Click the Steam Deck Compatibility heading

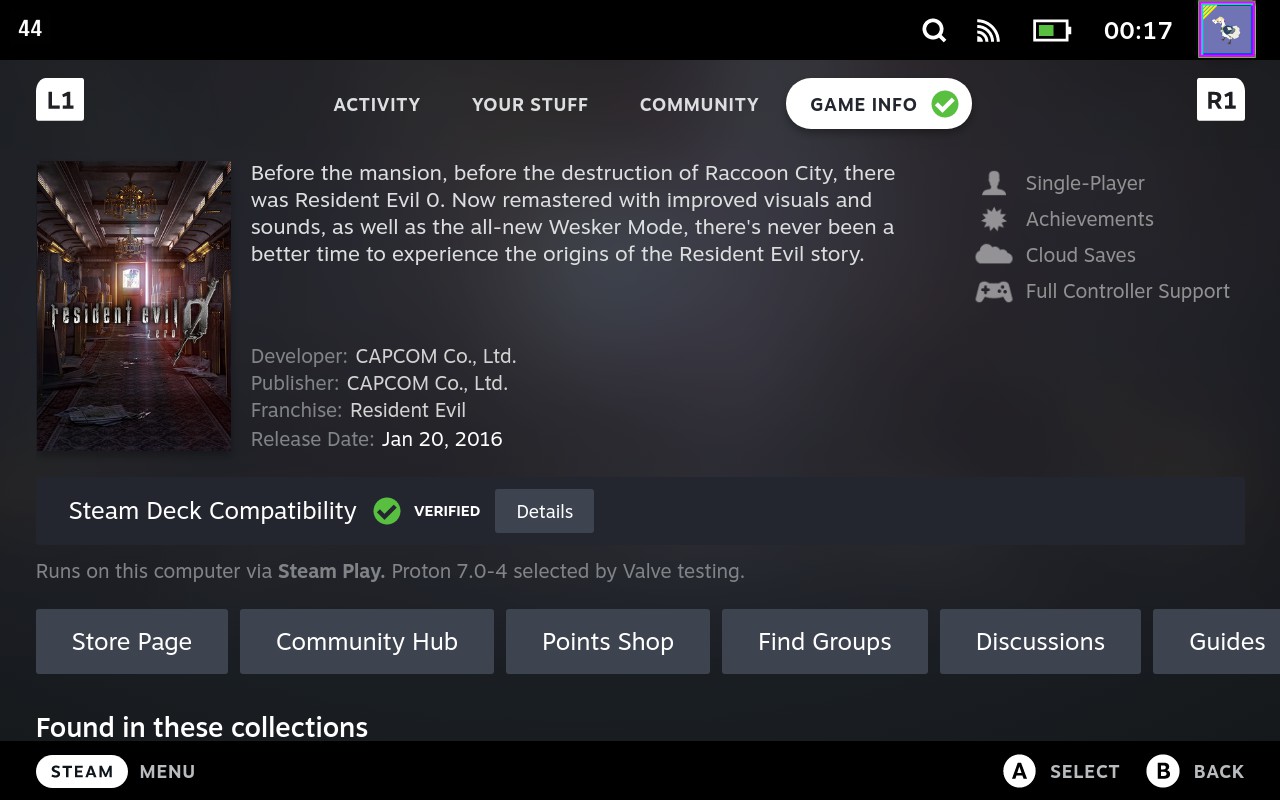coord(213,511)
